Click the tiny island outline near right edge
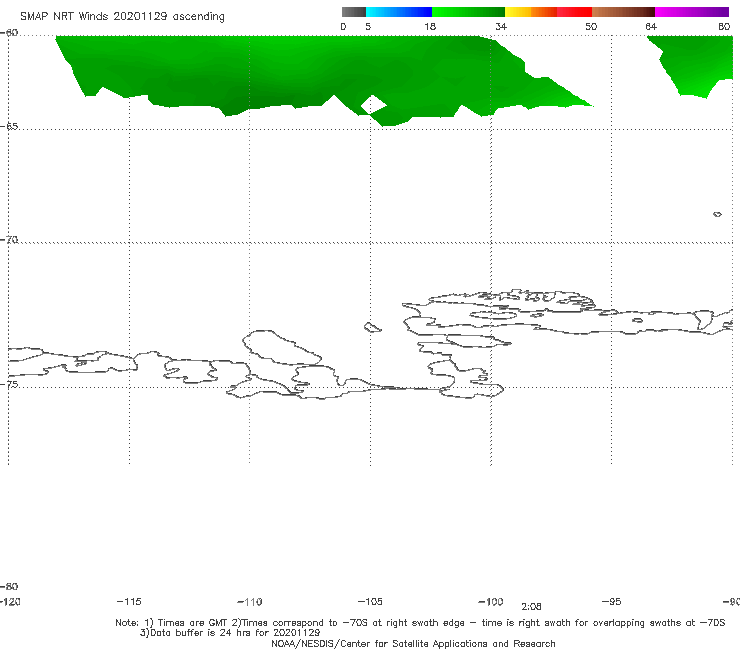The image size is (740, 650). coord(717,214)
